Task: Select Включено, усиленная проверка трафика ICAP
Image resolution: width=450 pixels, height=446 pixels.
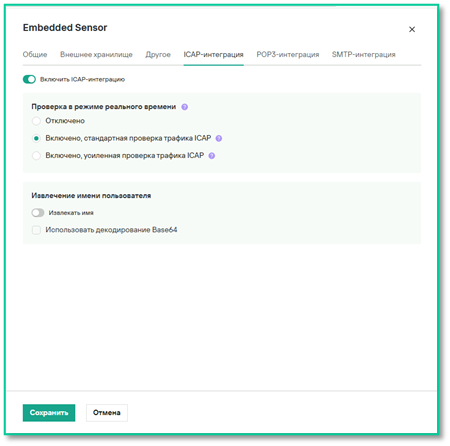Action: coord(36,155)
